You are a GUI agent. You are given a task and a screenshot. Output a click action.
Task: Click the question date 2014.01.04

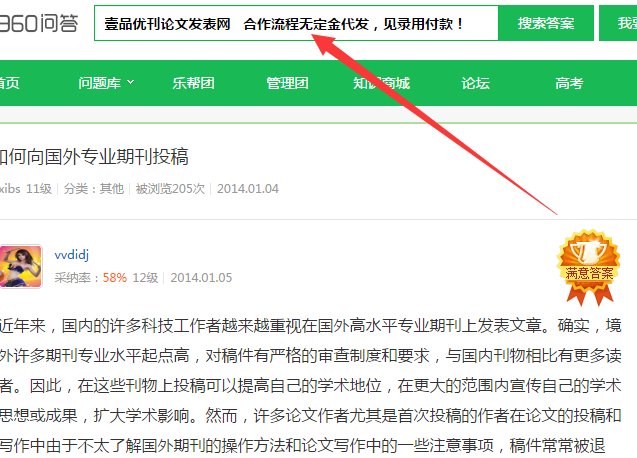(x=248, y=189)
